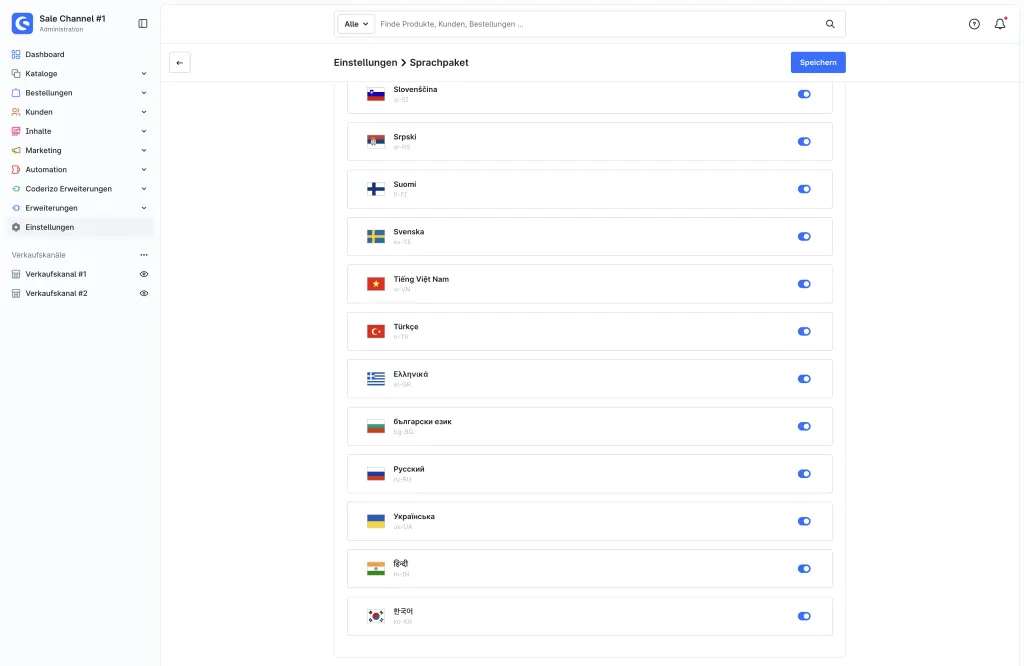This screenshot has width=1024, height=666.
Task: Click the Indian flag icon
Action: pos(376,569)
